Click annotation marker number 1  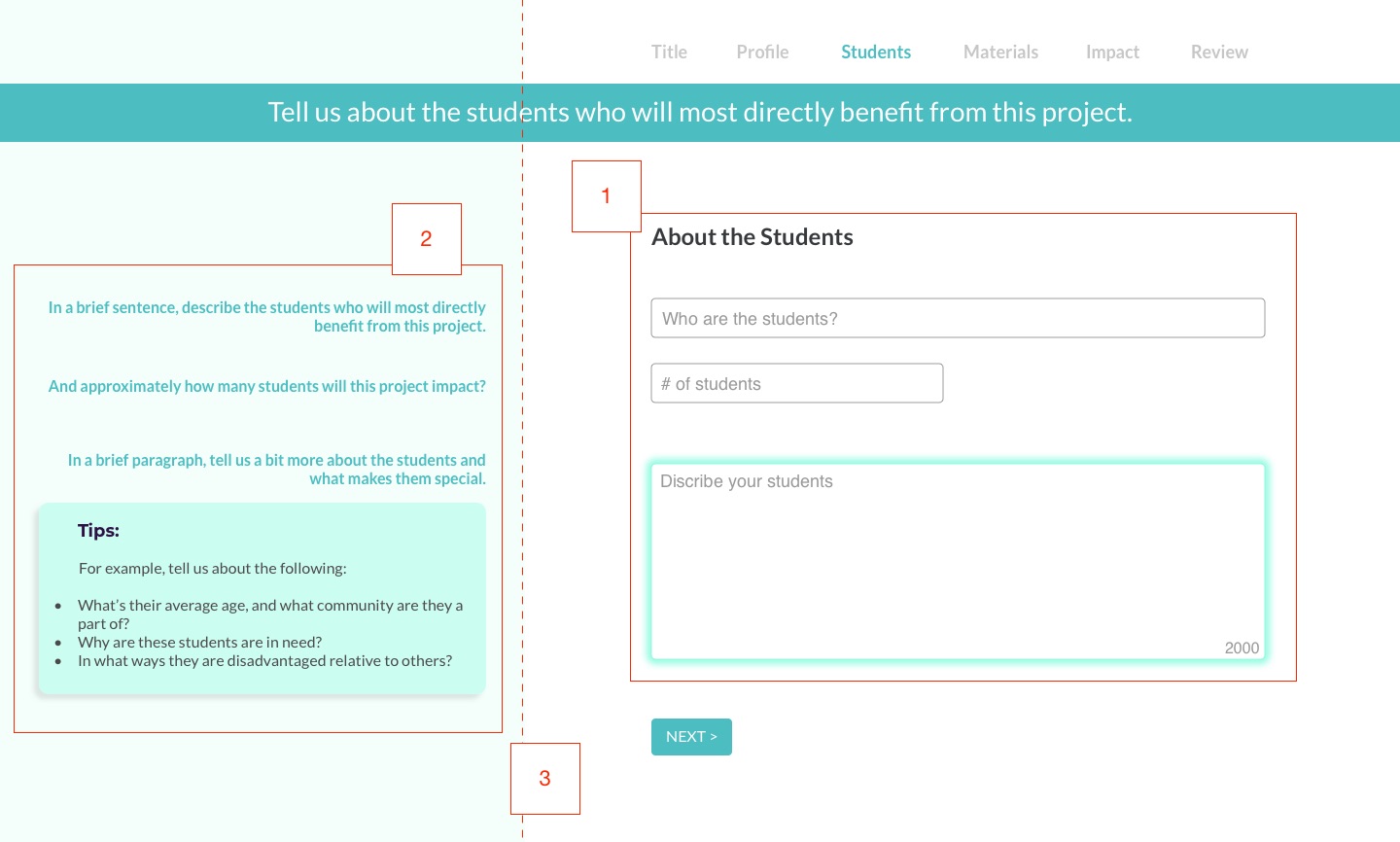point(606,196)
